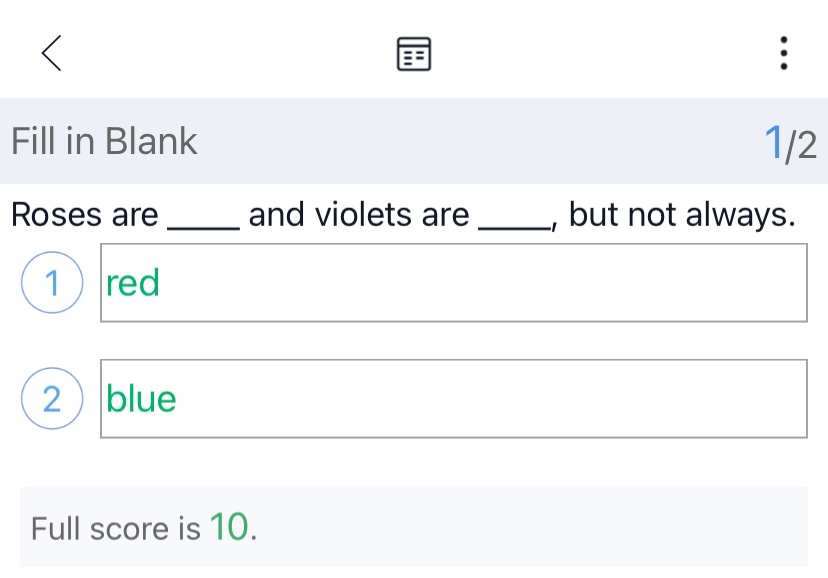Viewport: 828px width, 578px height.
Task: Select the first answer field containing red
Action: click(453, 284)
